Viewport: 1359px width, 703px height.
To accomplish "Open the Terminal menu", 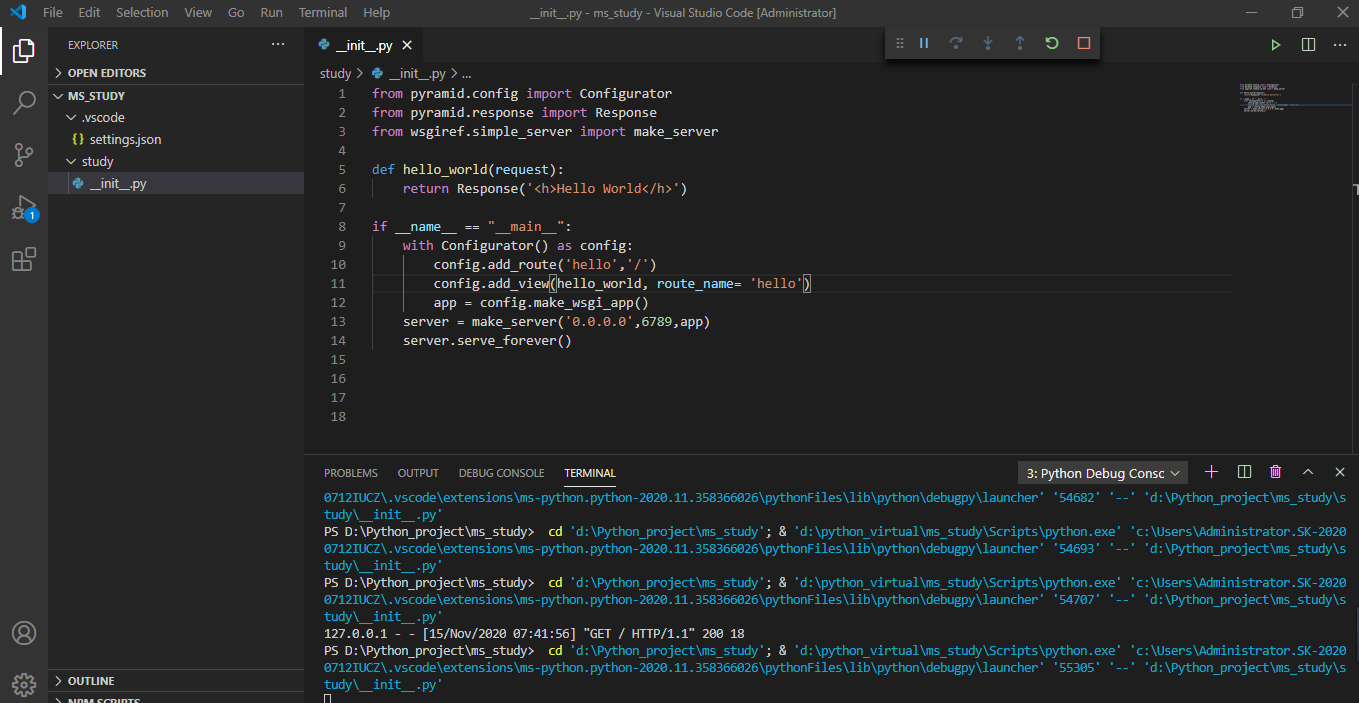I will (x=323, y=13).
